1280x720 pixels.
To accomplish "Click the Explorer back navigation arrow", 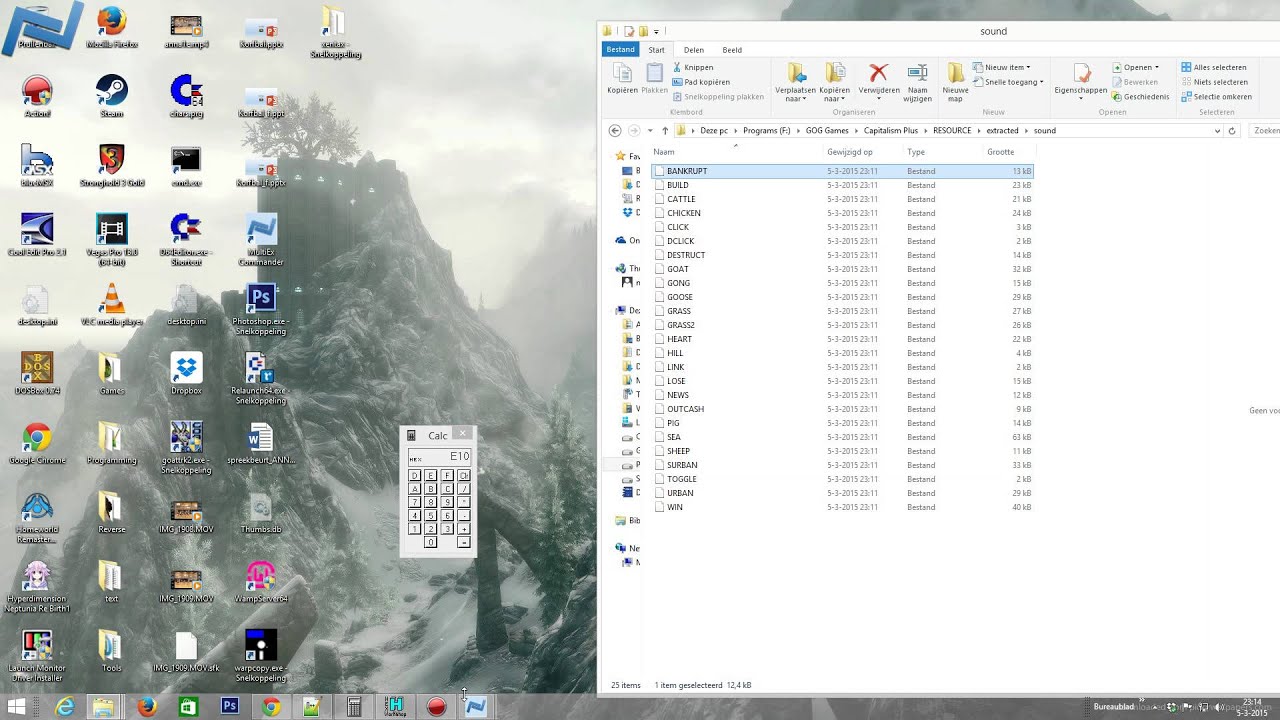I will tap(615, 131).
